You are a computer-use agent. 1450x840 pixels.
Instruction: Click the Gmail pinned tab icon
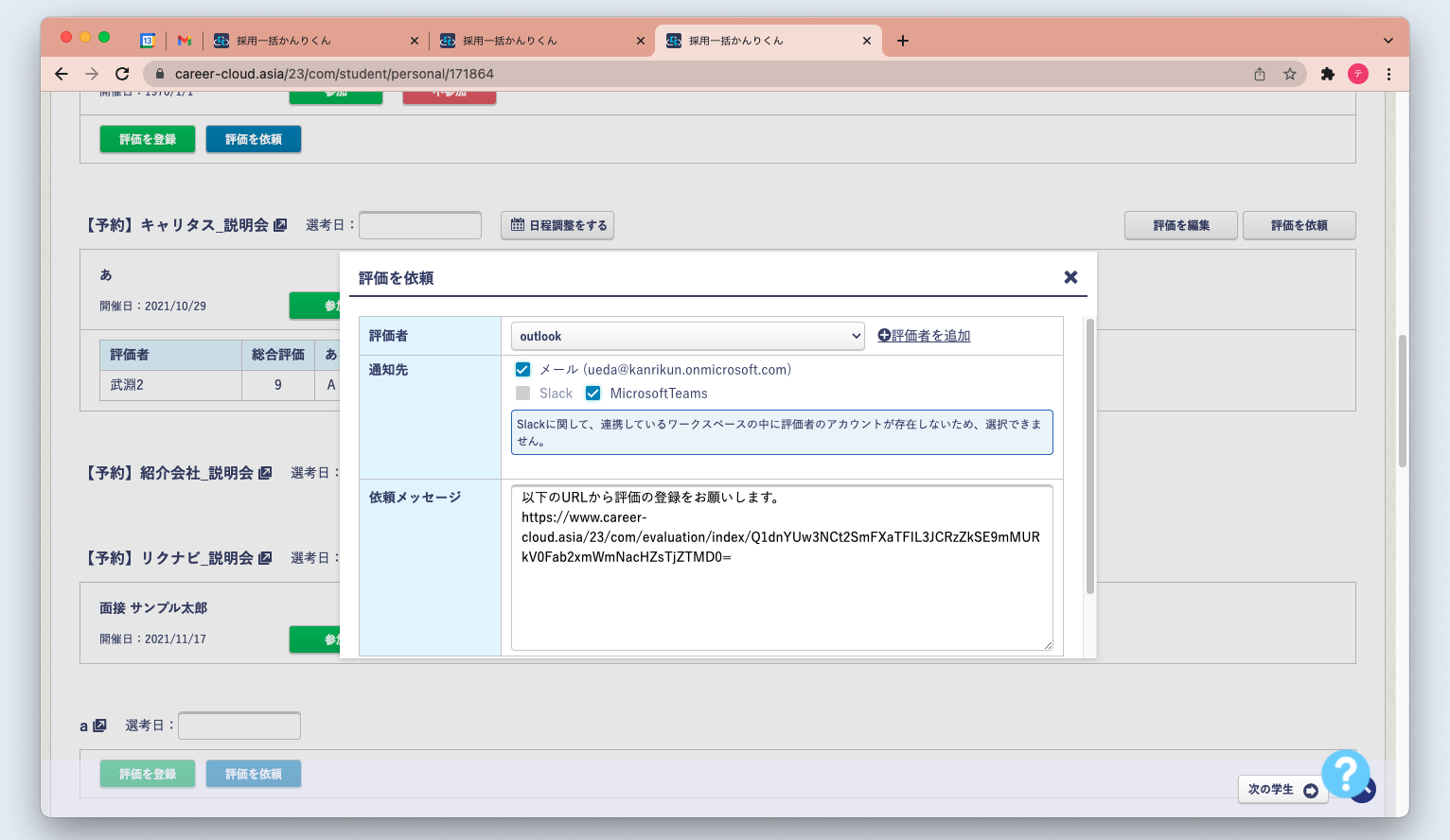point(185,41)
